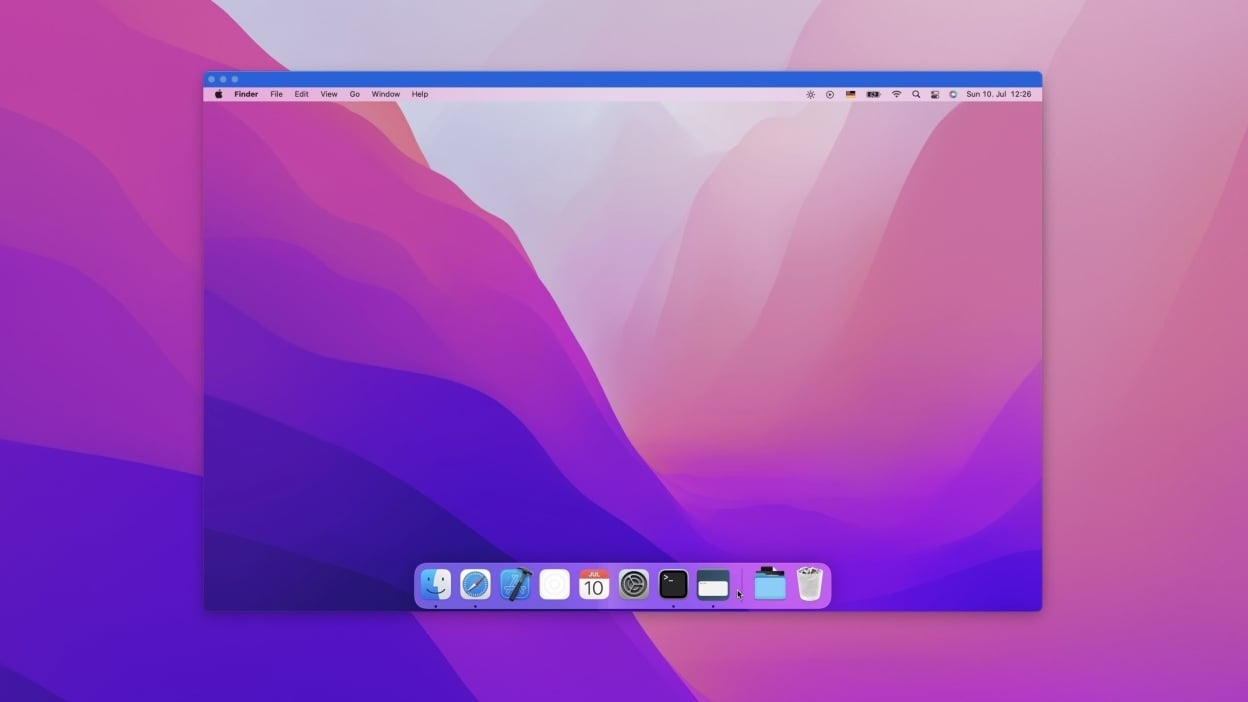Check battery status in the menu bar
The height and width of the screenshot is (702, 1248).
click(x=872, y=93)
